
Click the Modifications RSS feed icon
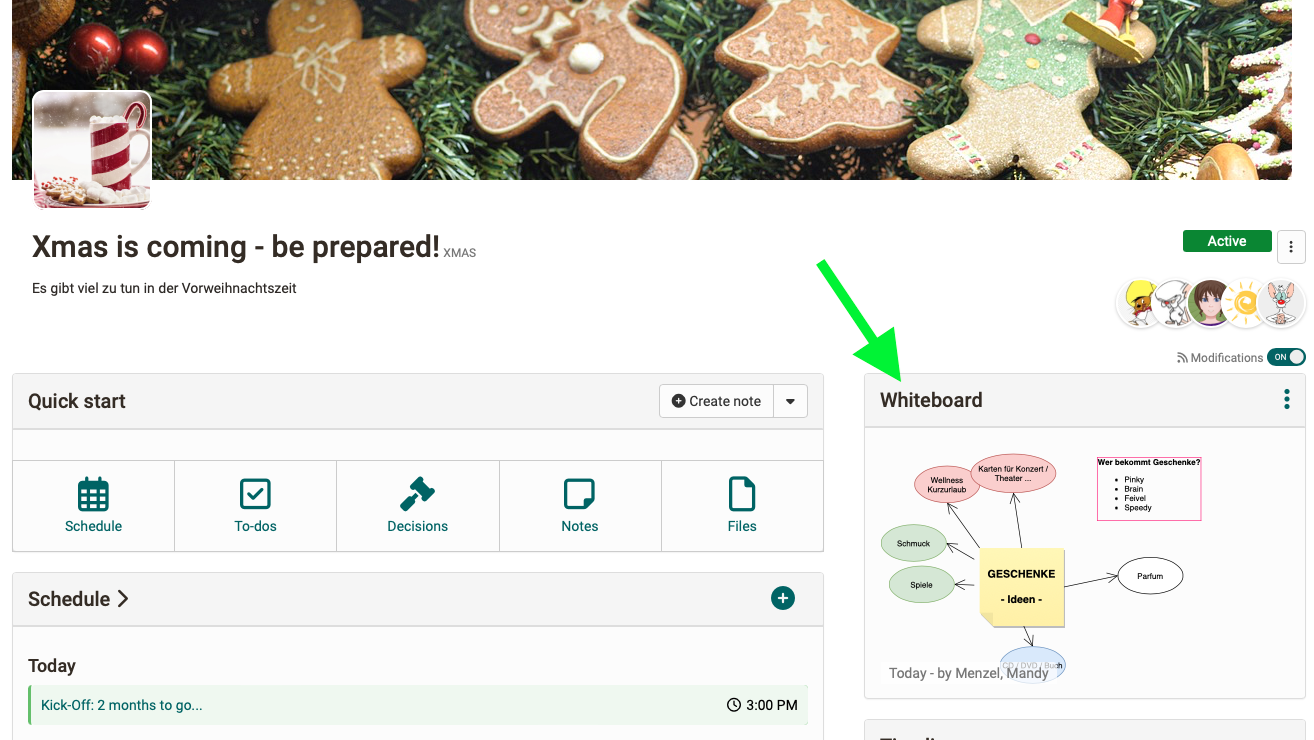tap(1182, 358)
